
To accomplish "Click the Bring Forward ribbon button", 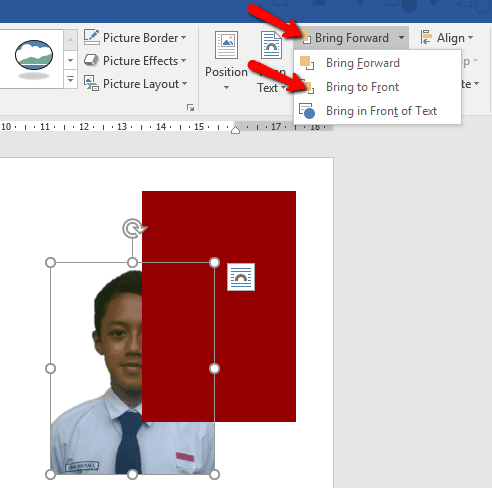I will pyautogui.click(x=346, y=38).
